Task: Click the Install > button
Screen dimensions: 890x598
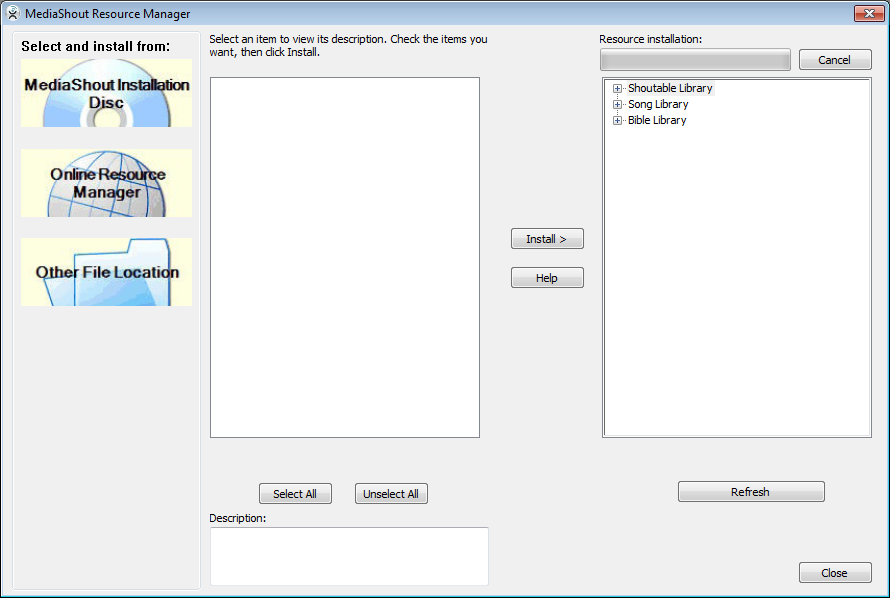Action: [547, 239]
